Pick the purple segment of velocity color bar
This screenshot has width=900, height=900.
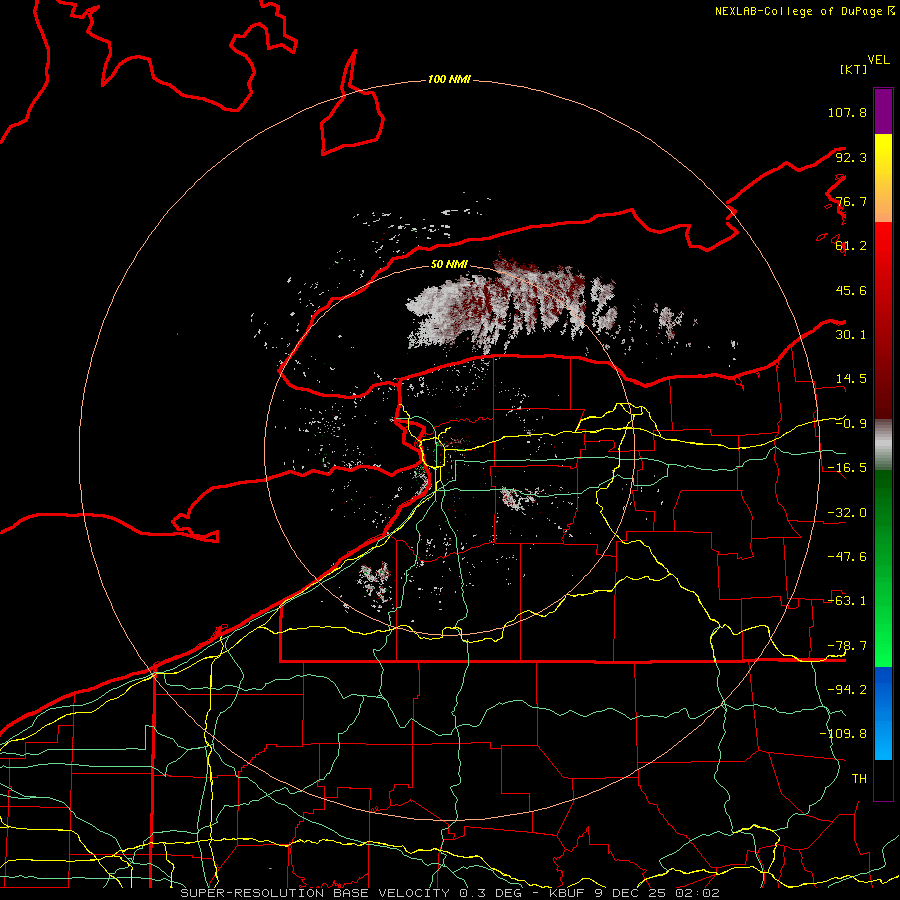[x=883, y=111]
